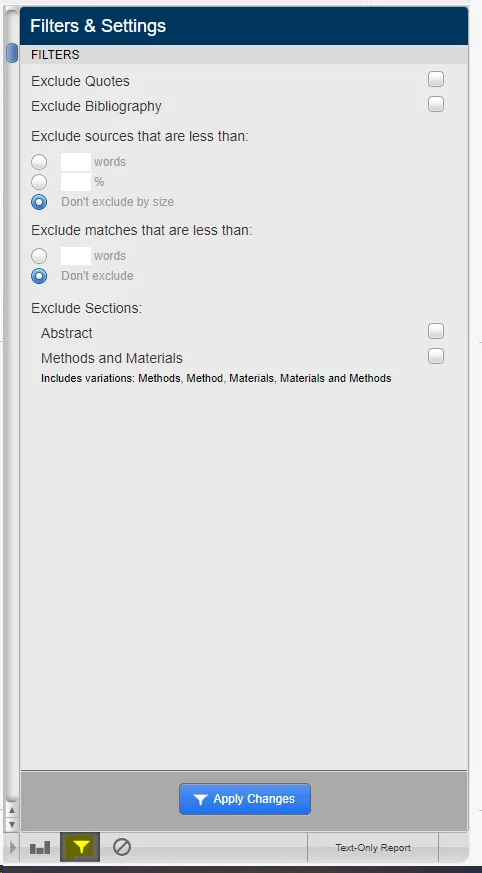The image size is (482, 873).
Task: Click the percent value input field
Action: pyautogui.click(x=76, y=182)
